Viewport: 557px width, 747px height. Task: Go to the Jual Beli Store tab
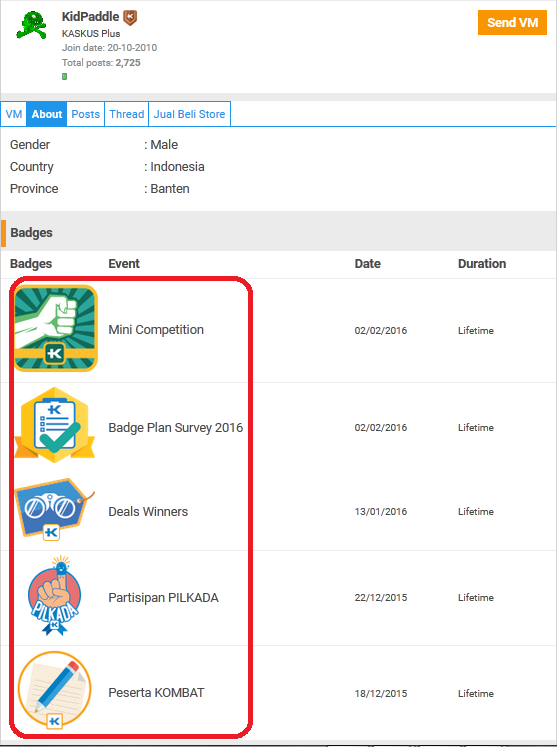(189, 114)
